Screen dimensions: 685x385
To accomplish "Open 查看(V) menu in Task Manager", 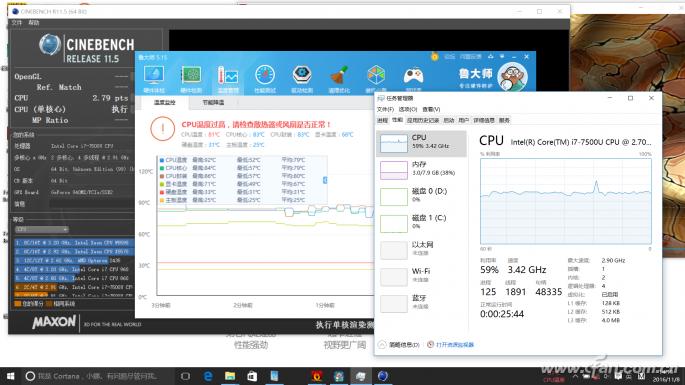I will (x=431, y=109).
